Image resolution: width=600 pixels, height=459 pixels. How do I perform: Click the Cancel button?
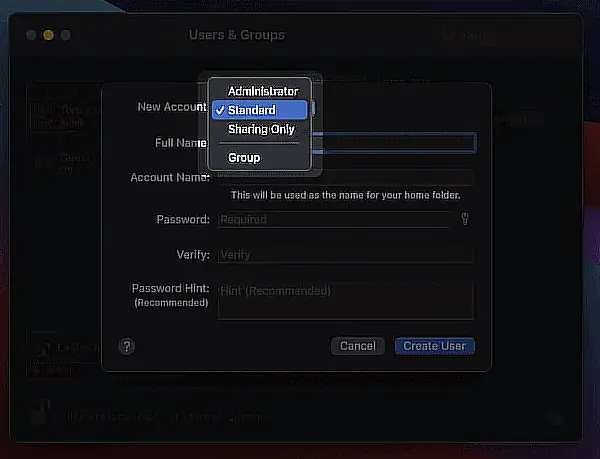(x=358, y=346)
